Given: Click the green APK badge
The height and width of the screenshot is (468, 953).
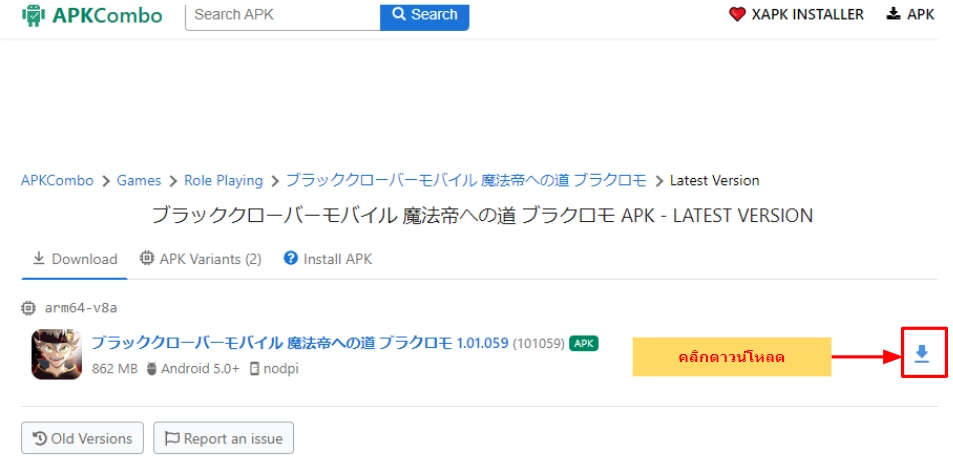Looking at the screenshot, I should (584, 343).
